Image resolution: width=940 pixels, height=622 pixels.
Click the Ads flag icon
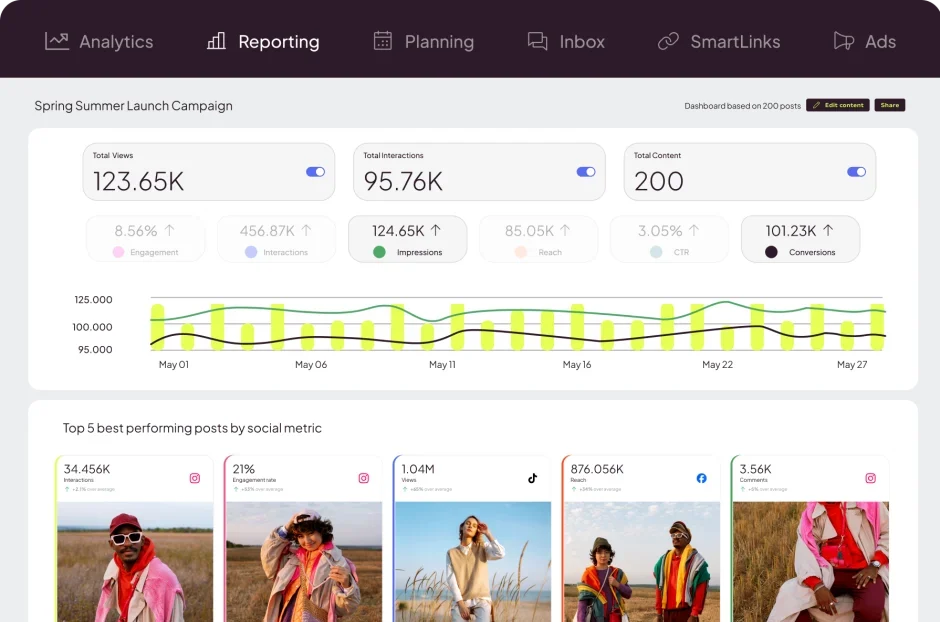click(x=843, y=41)
